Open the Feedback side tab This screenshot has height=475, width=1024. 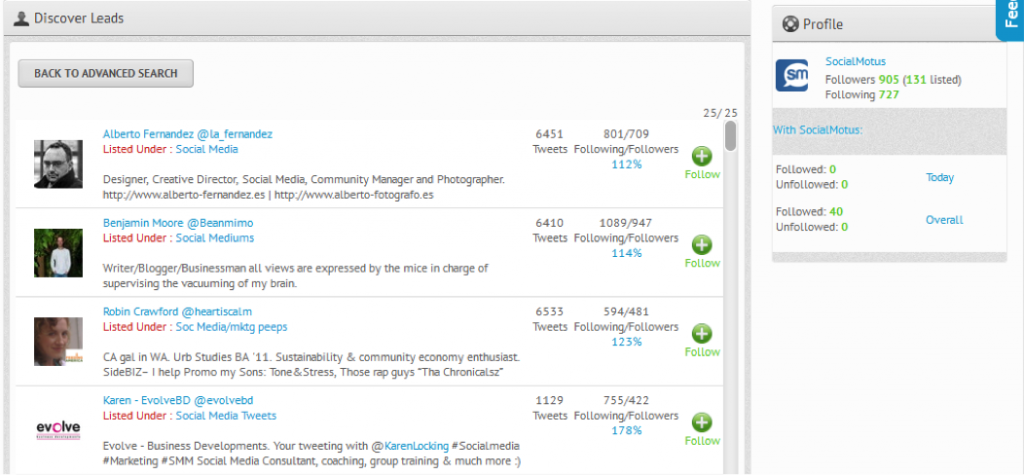(x=1011, y=20)
